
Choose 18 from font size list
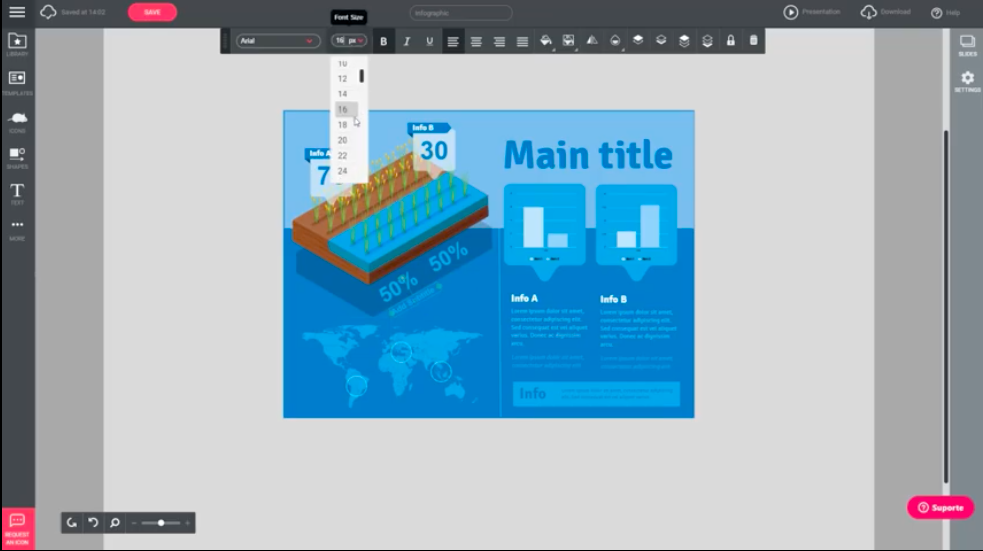pyautogui.click(x=343, y=125)
